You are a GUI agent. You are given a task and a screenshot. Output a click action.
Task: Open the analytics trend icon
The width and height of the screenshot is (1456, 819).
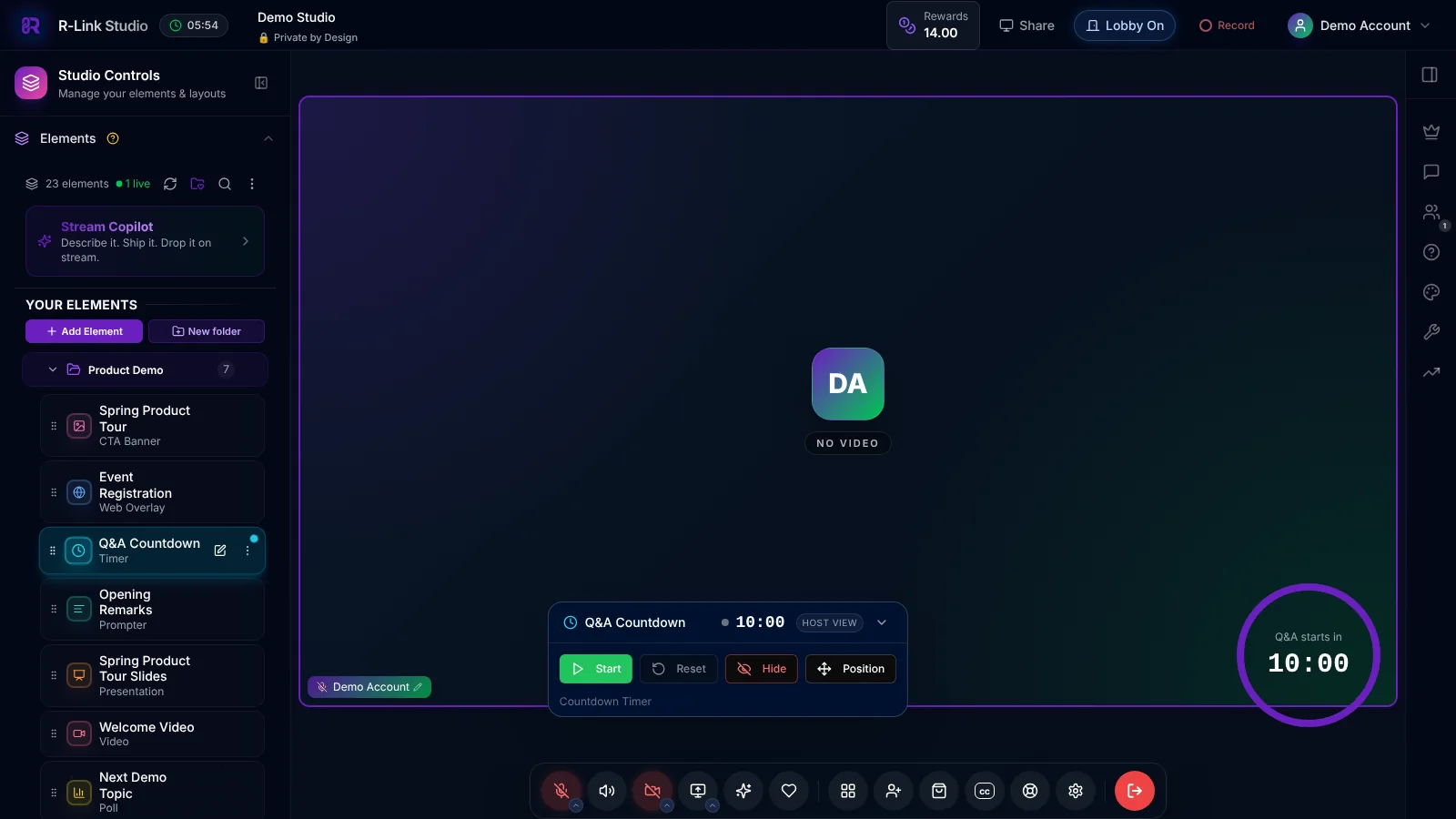tap(1431, 372)
